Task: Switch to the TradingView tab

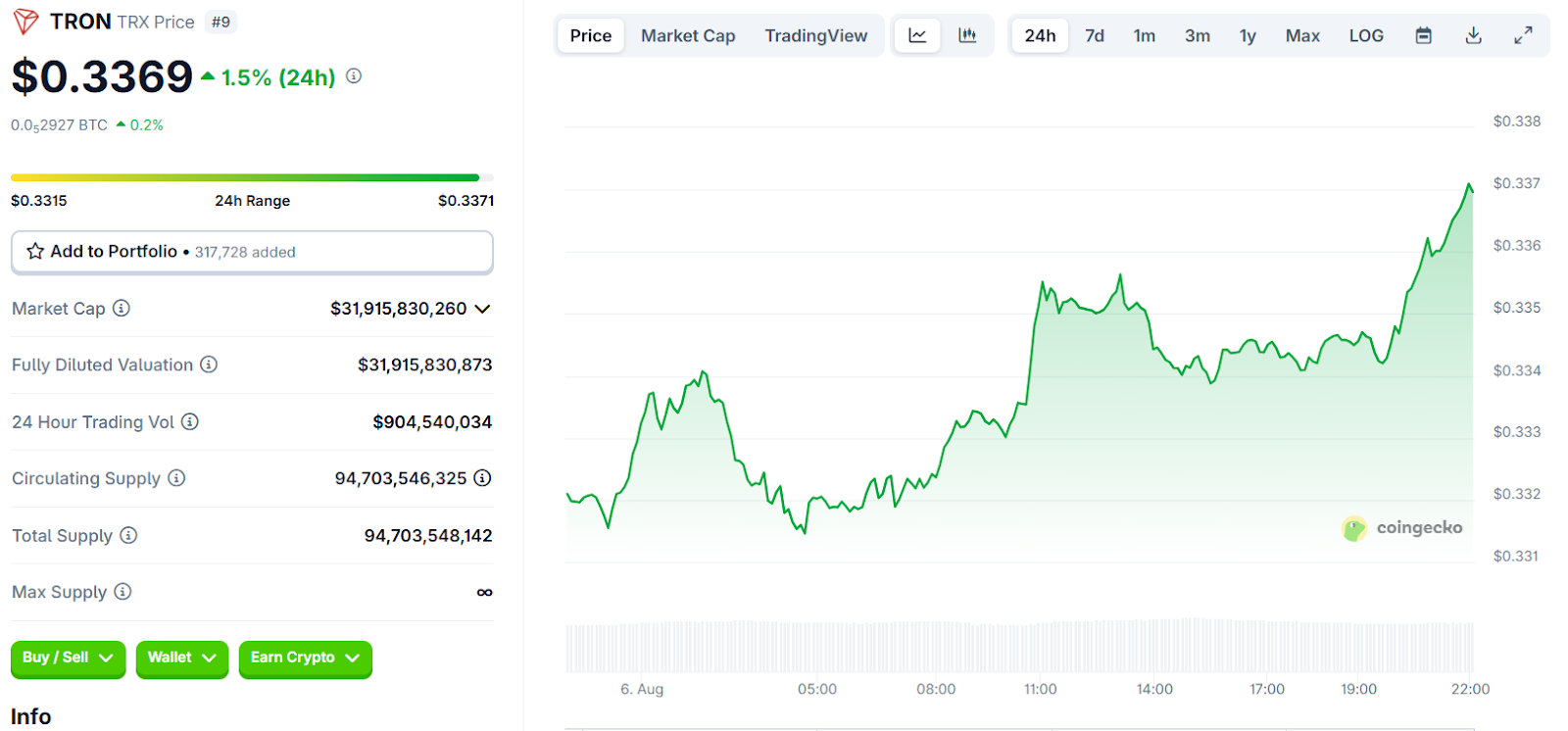Action: [815, 35]
